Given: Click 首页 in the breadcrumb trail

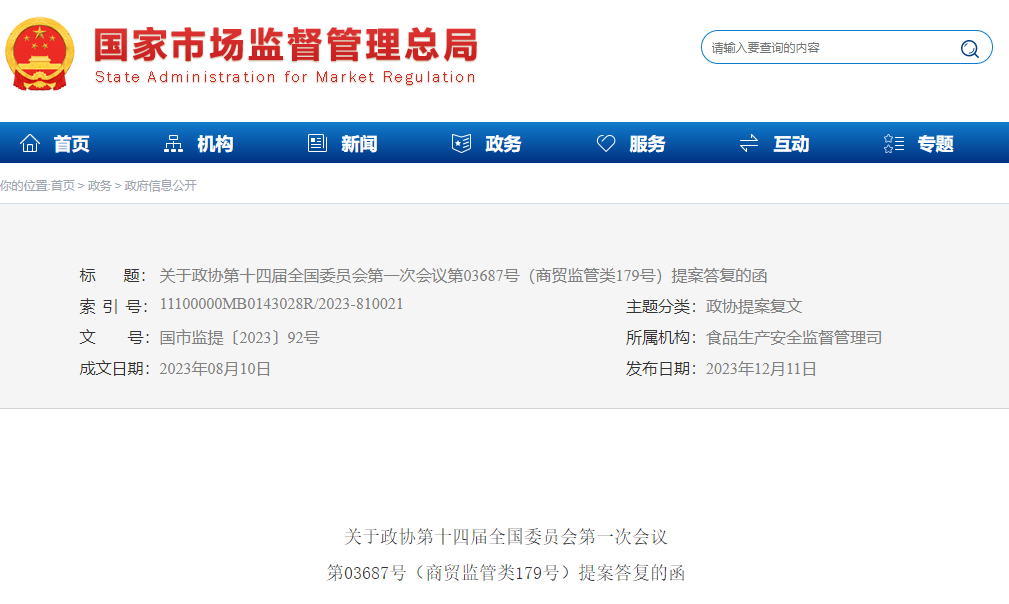Looking at the screenshot, I should pos(60,185).
